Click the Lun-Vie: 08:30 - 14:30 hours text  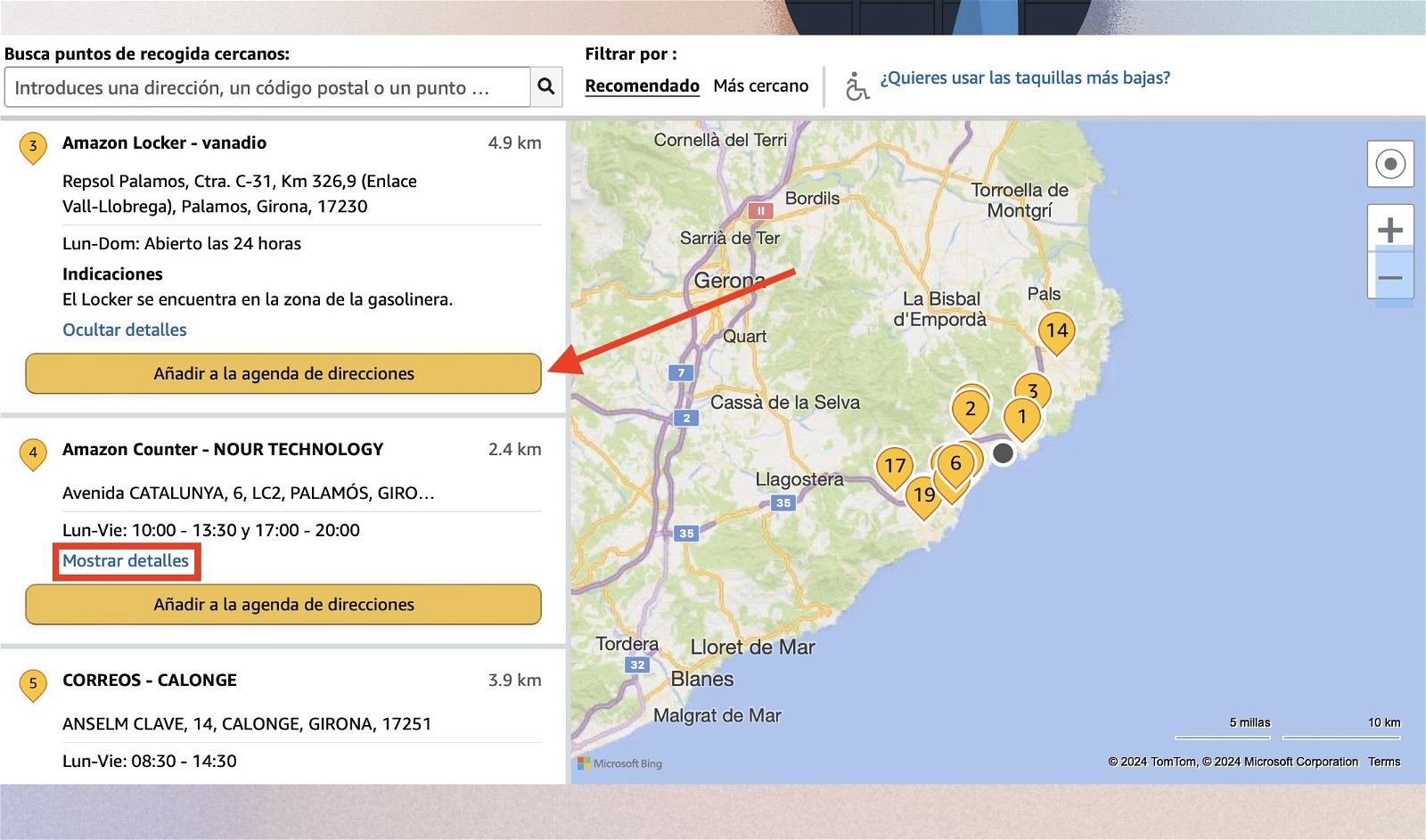(x=150, y=761)
